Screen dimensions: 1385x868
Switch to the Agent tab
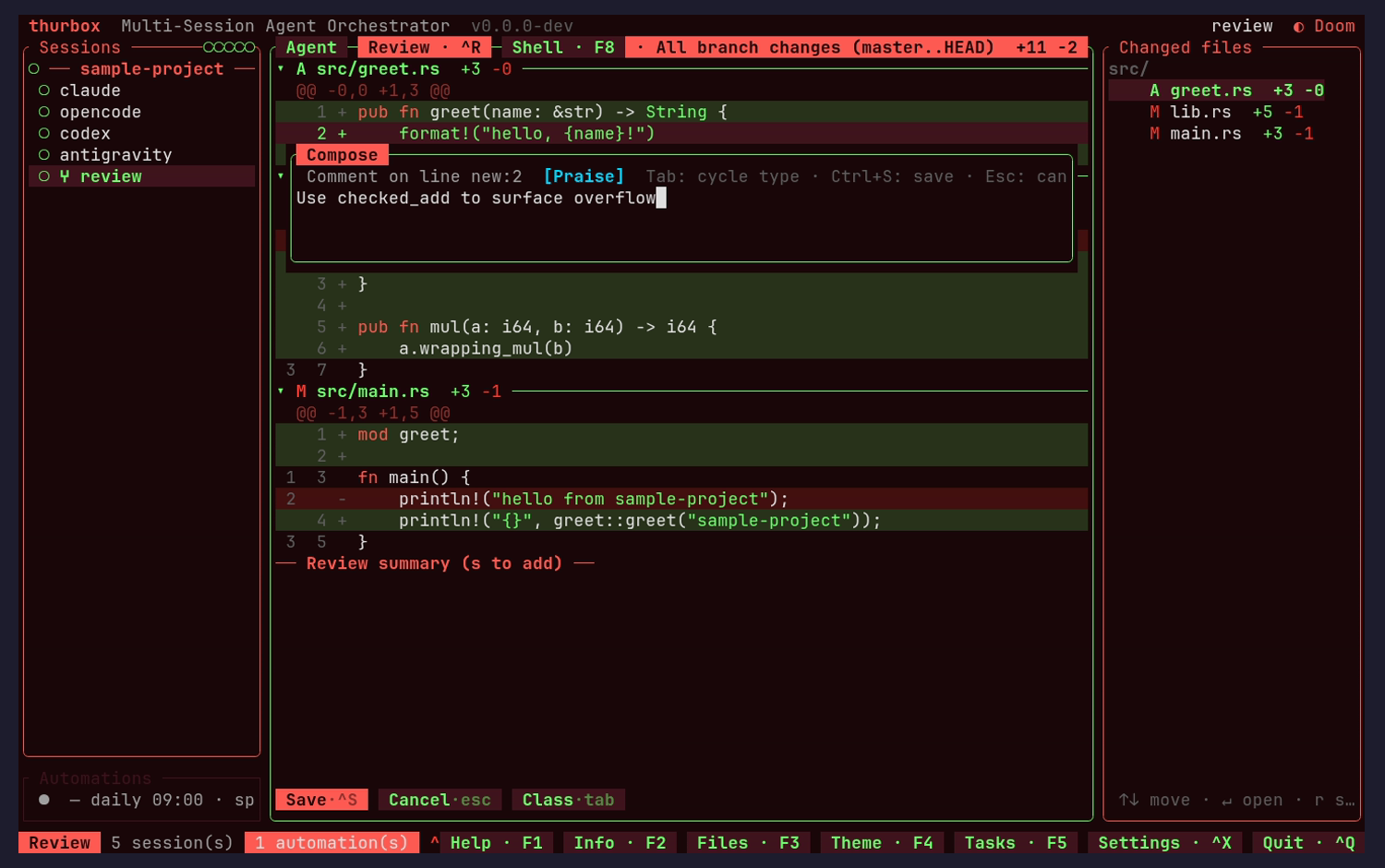pos(311,48)
